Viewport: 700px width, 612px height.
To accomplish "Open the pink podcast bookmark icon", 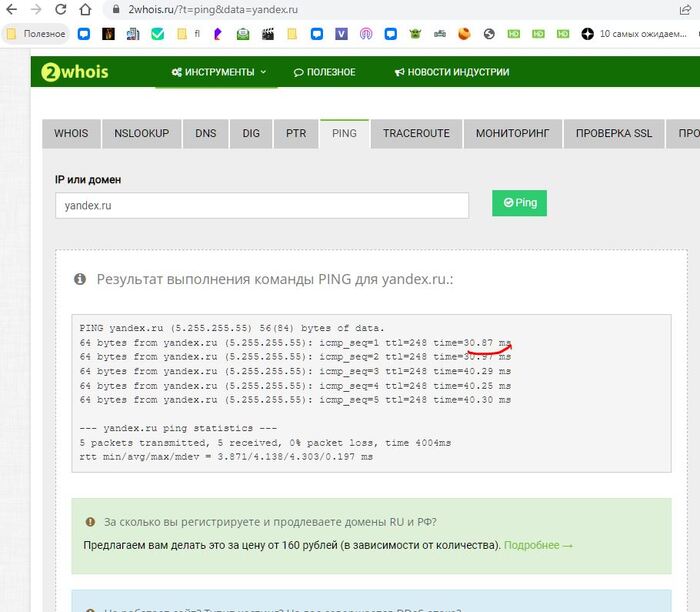I will 366,34.
